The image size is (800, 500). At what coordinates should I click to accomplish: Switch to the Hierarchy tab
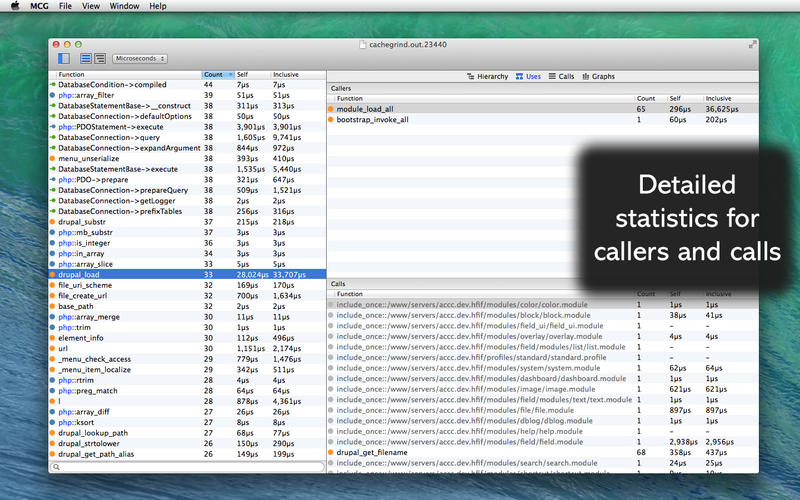click(488, 77)
